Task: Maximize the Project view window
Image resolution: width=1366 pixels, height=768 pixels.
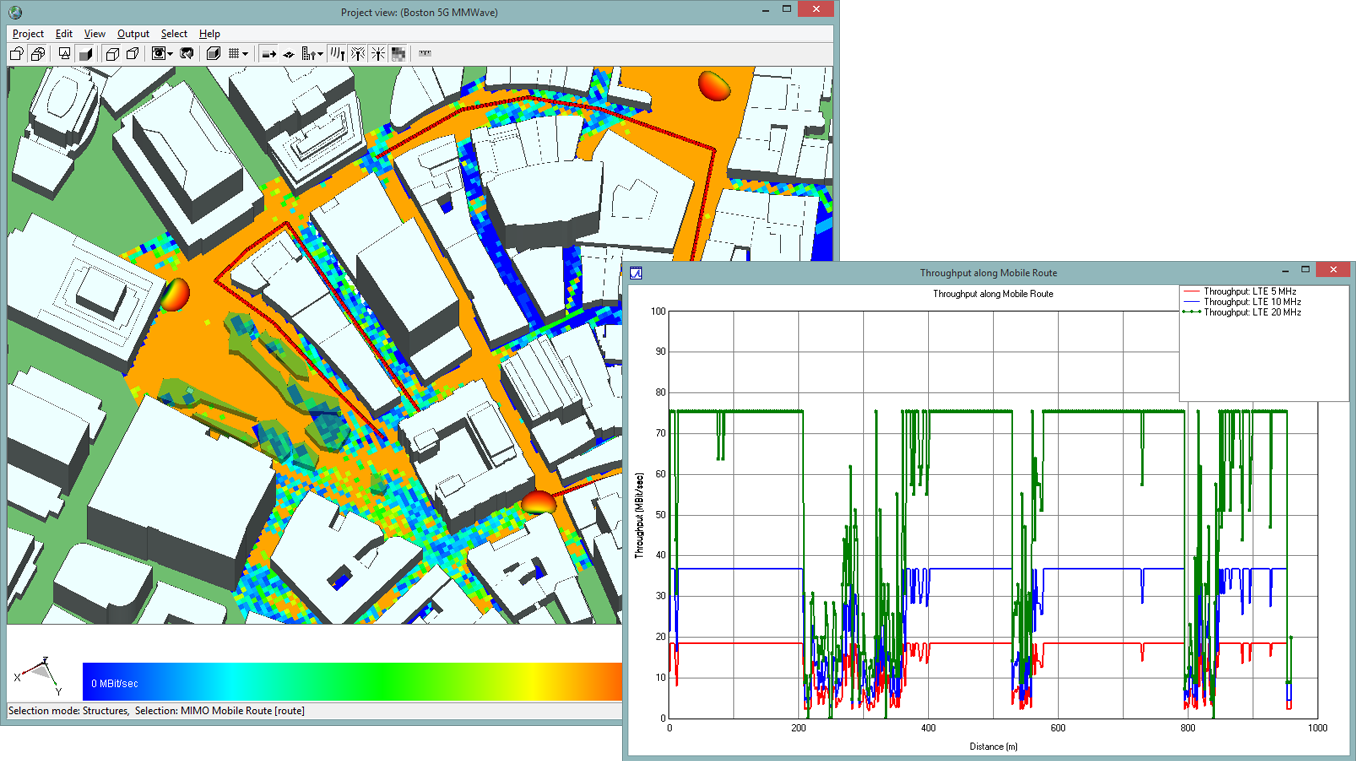Action: (x=787, y=9)
